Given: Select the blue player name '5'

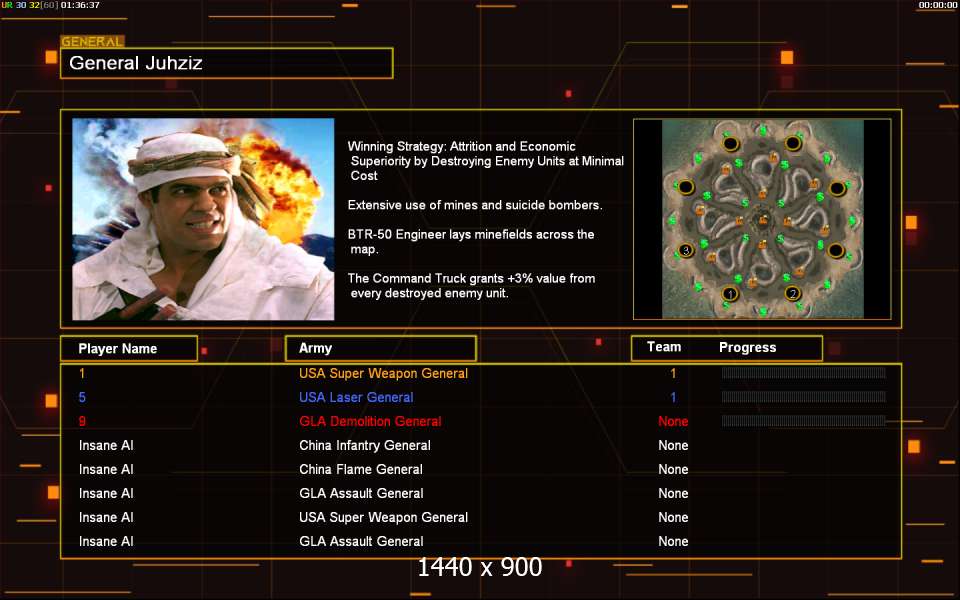Looking at the screenshot, I should point(82,397).
